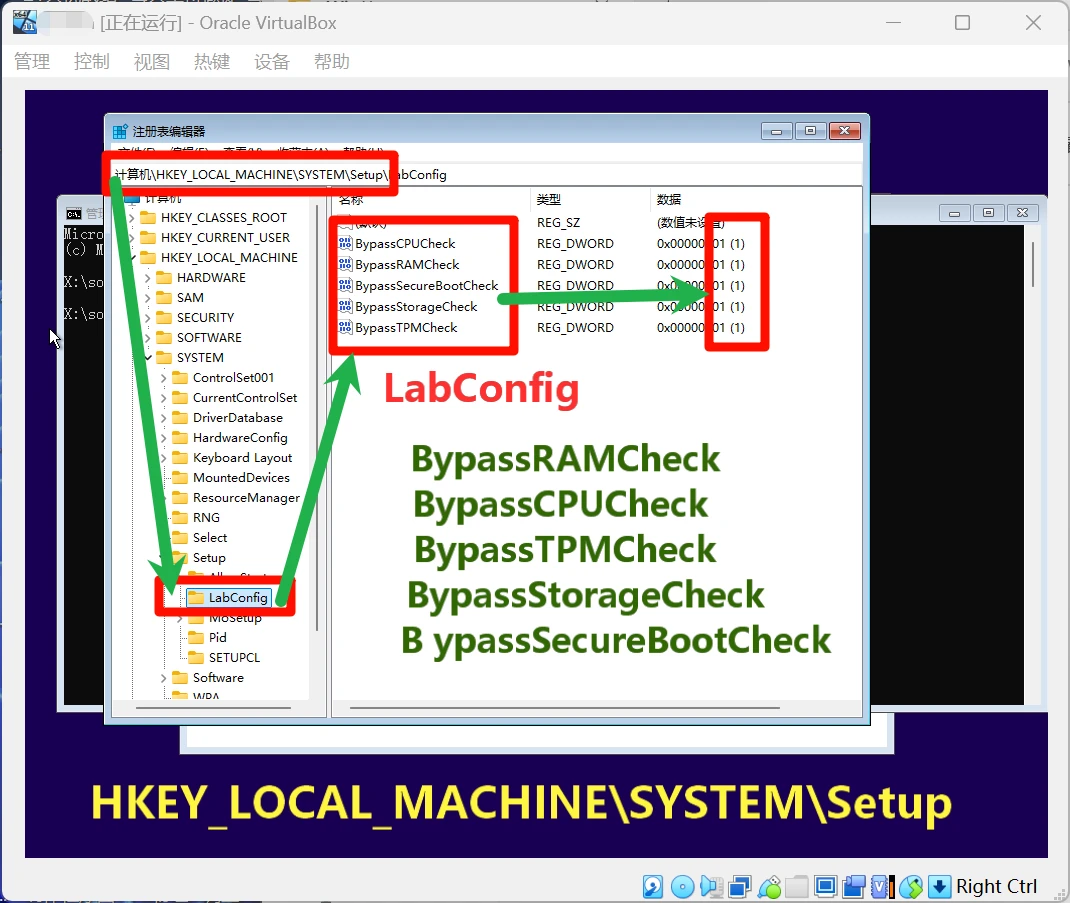Image resolution: width=1070 pixels, height=903 pixels.
Task: Expand the HKEY_CLASSES_ROOT node
Action: coord(132,218)
